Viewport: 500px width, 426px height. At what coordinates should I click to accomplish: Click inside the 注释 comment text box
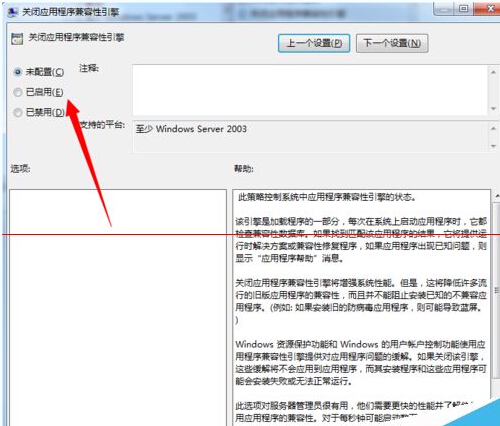coord(310,90)
